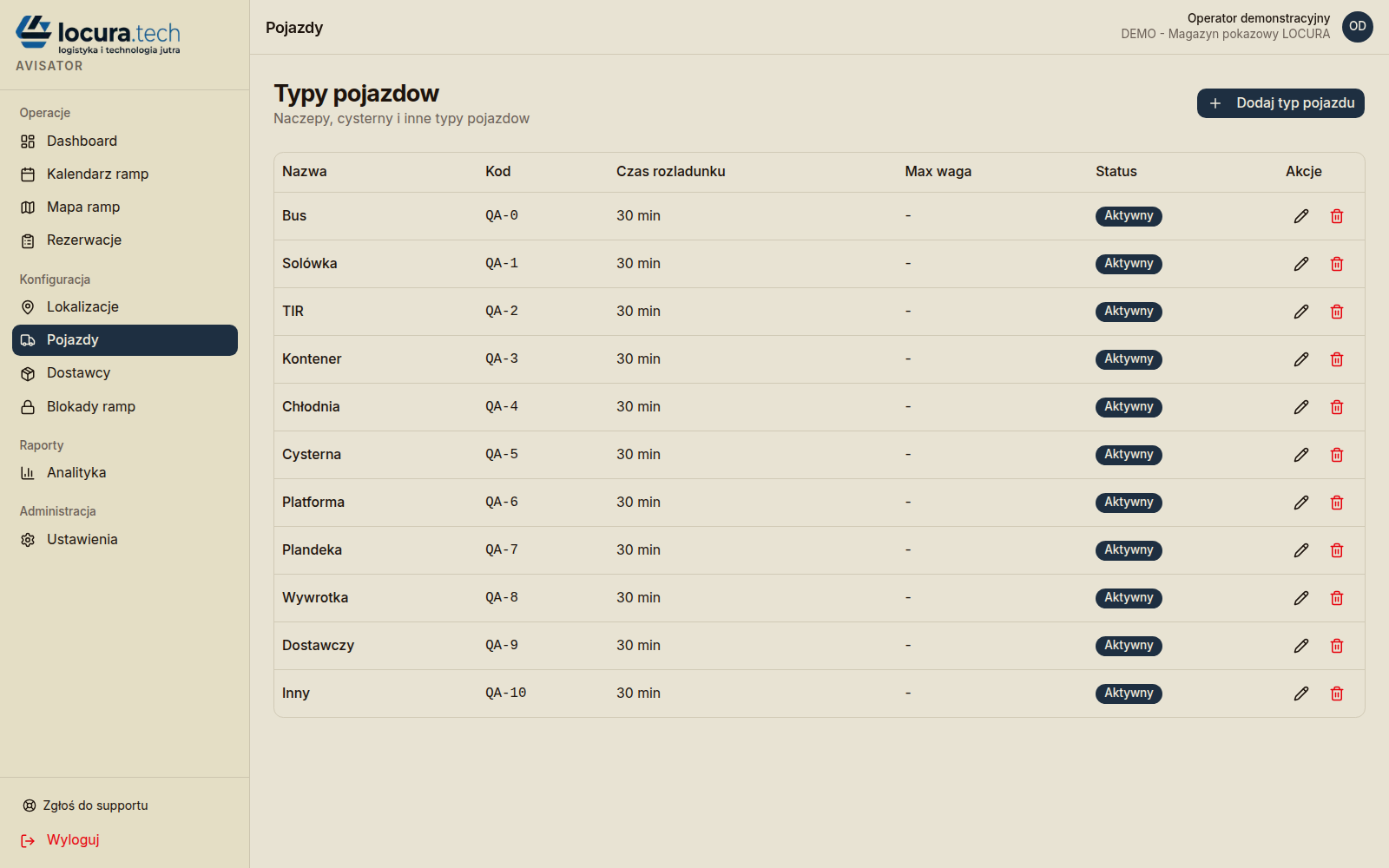
Task: Edit the Dostawczy vehicle type
Action: [1300, 646]
